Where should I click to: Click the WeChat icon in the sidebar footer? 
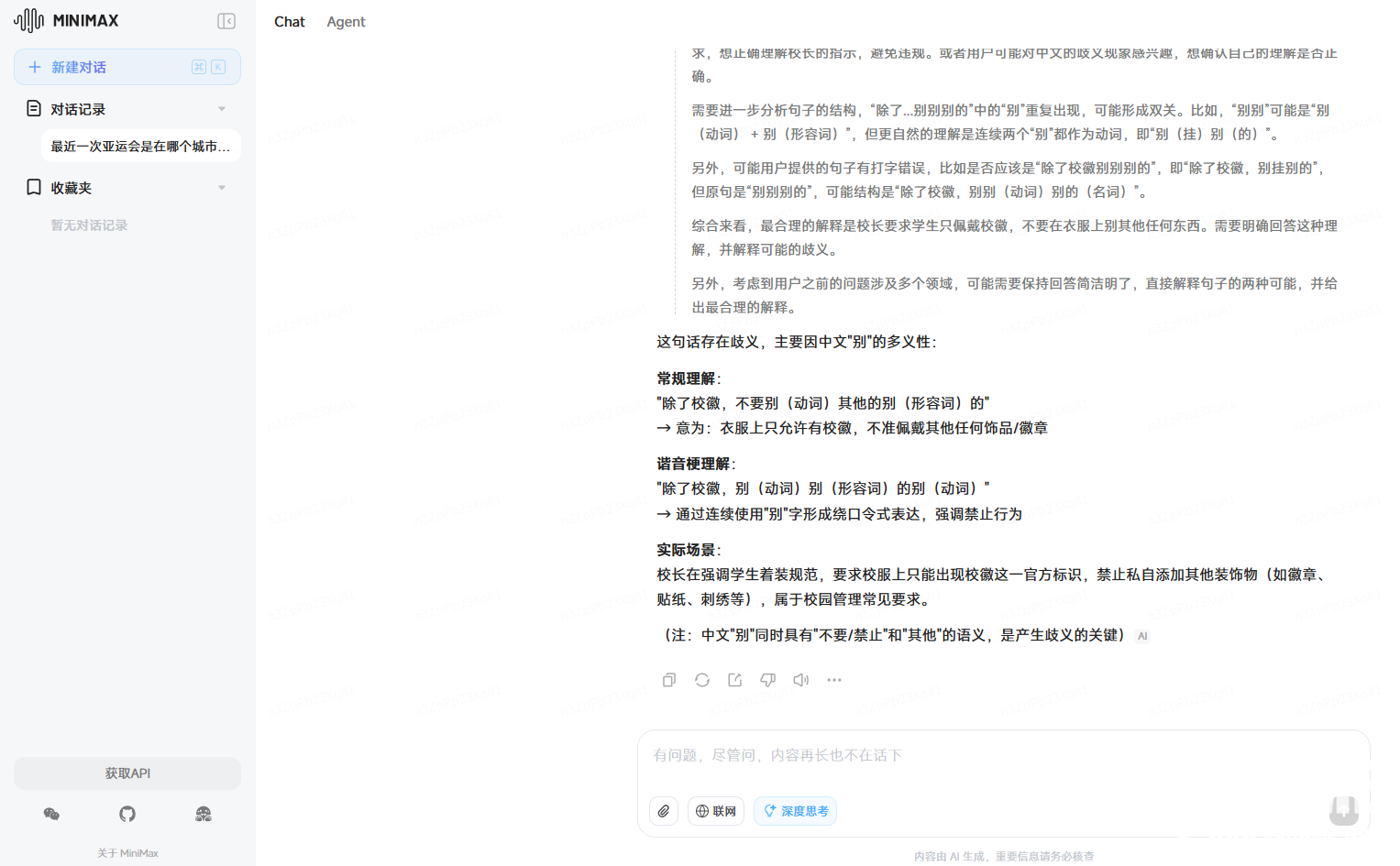pos(51,814)
